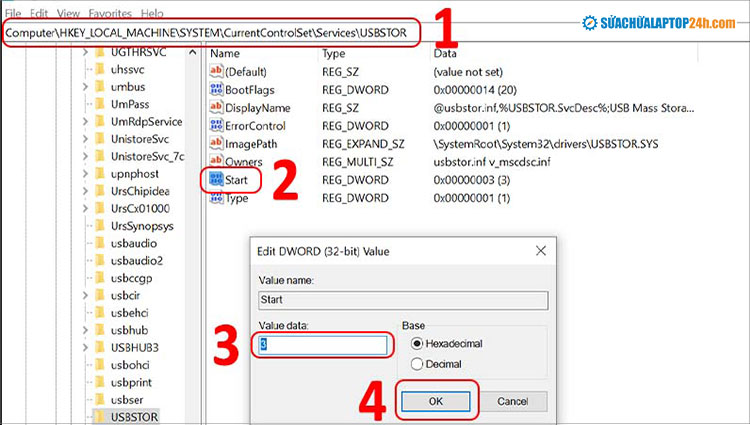
Task: Click the USBHUB3 folder icon
Action: point(100,348)
